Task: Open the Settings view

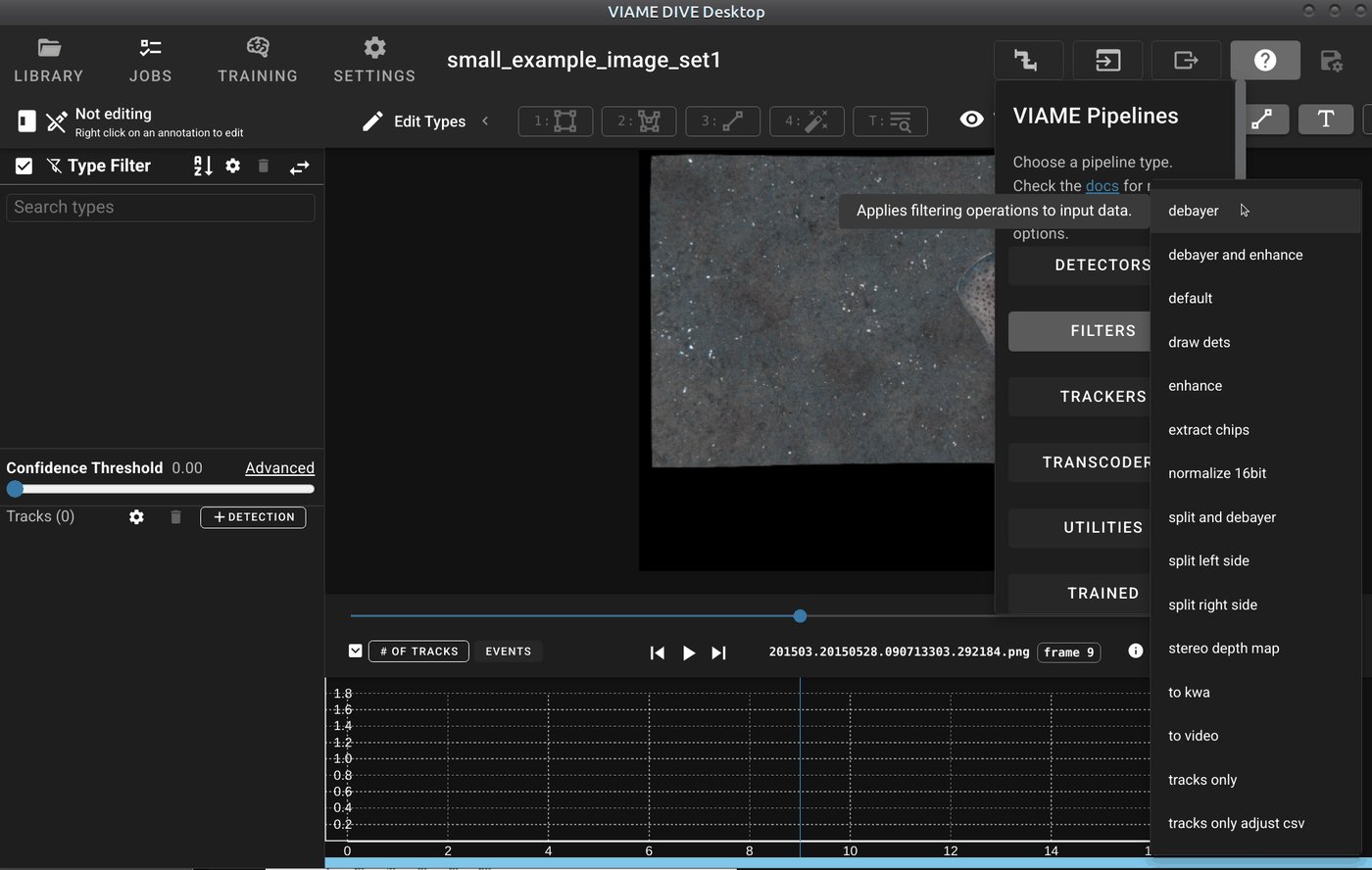Action: point(374,60)
